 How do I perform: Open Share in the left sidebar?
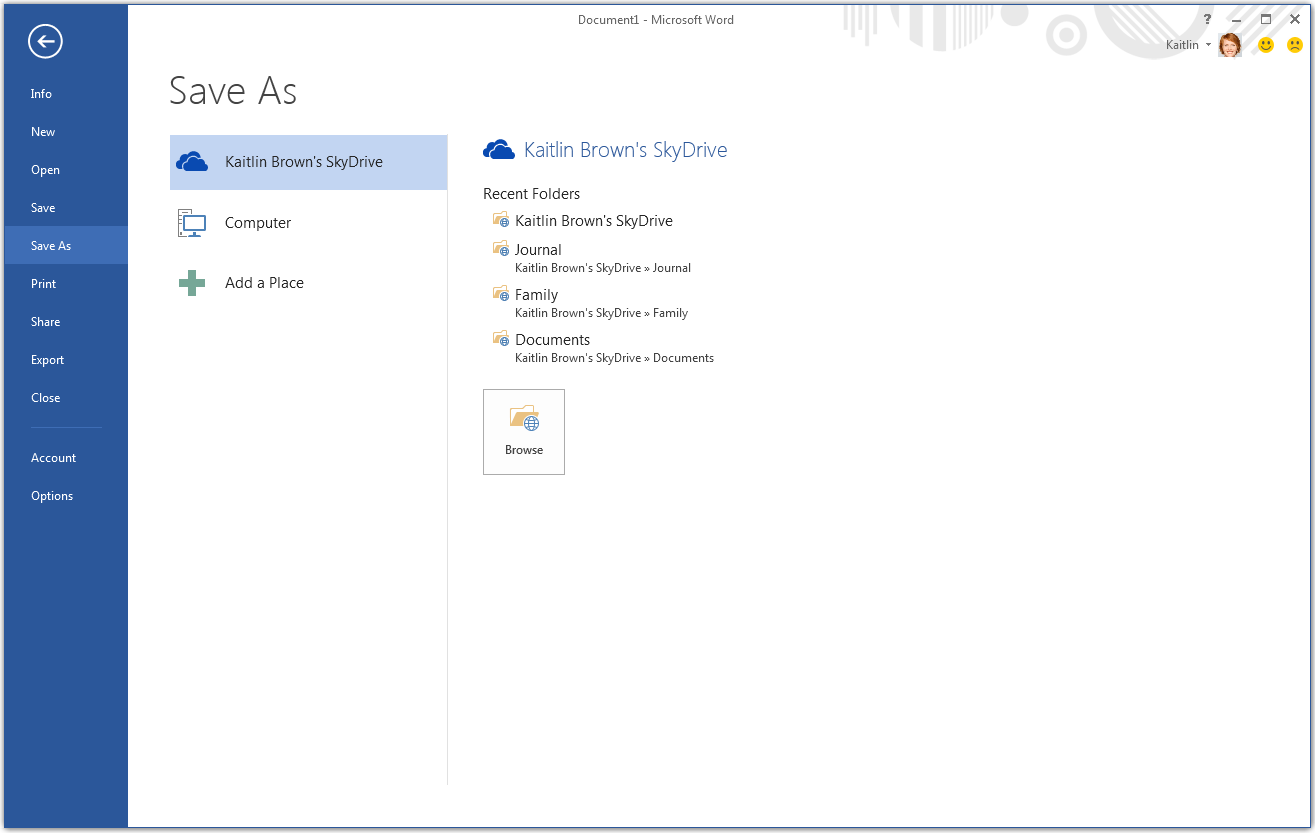45,322
